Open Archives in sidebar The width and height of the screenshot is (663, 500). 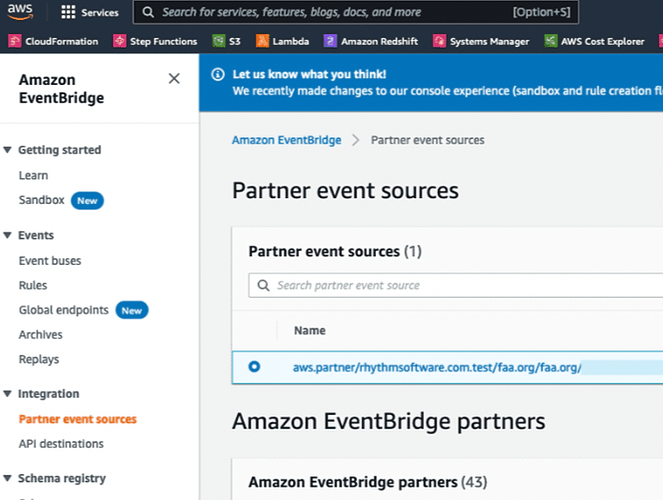click(x=41, y=335)
